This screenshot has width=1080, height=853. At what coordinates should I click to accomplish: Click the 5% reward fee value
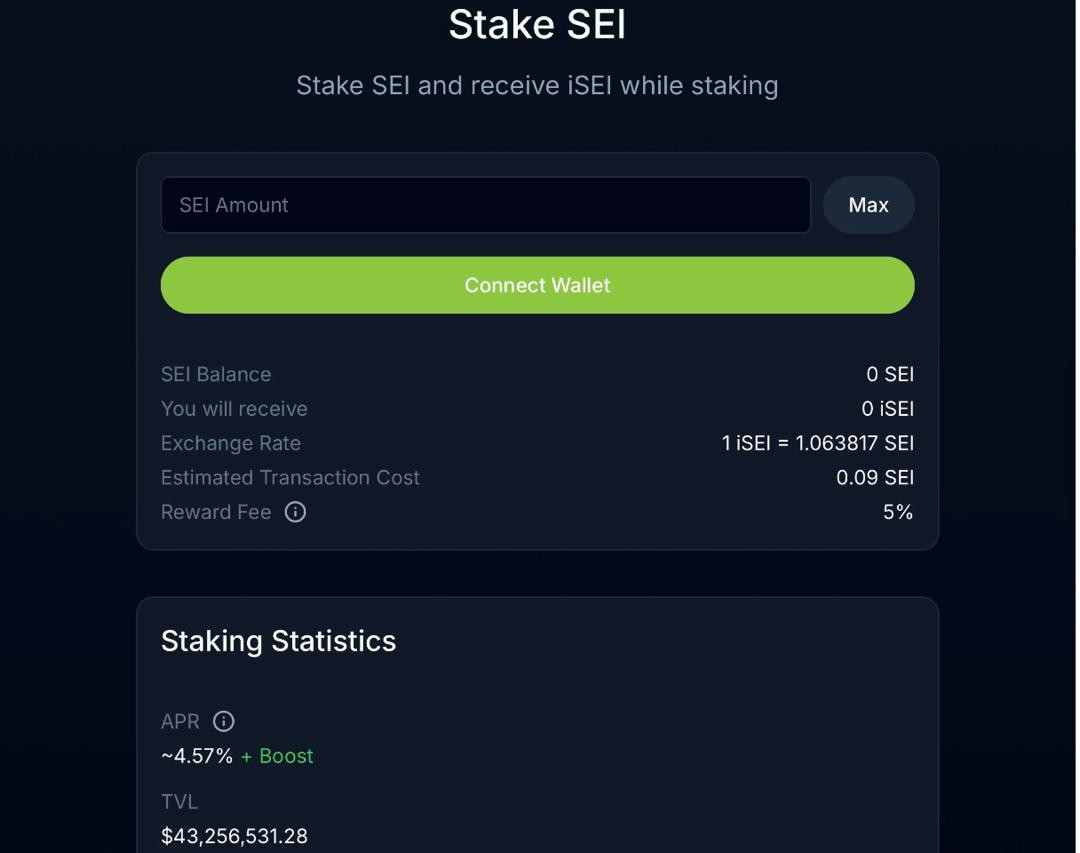[897, 512]
